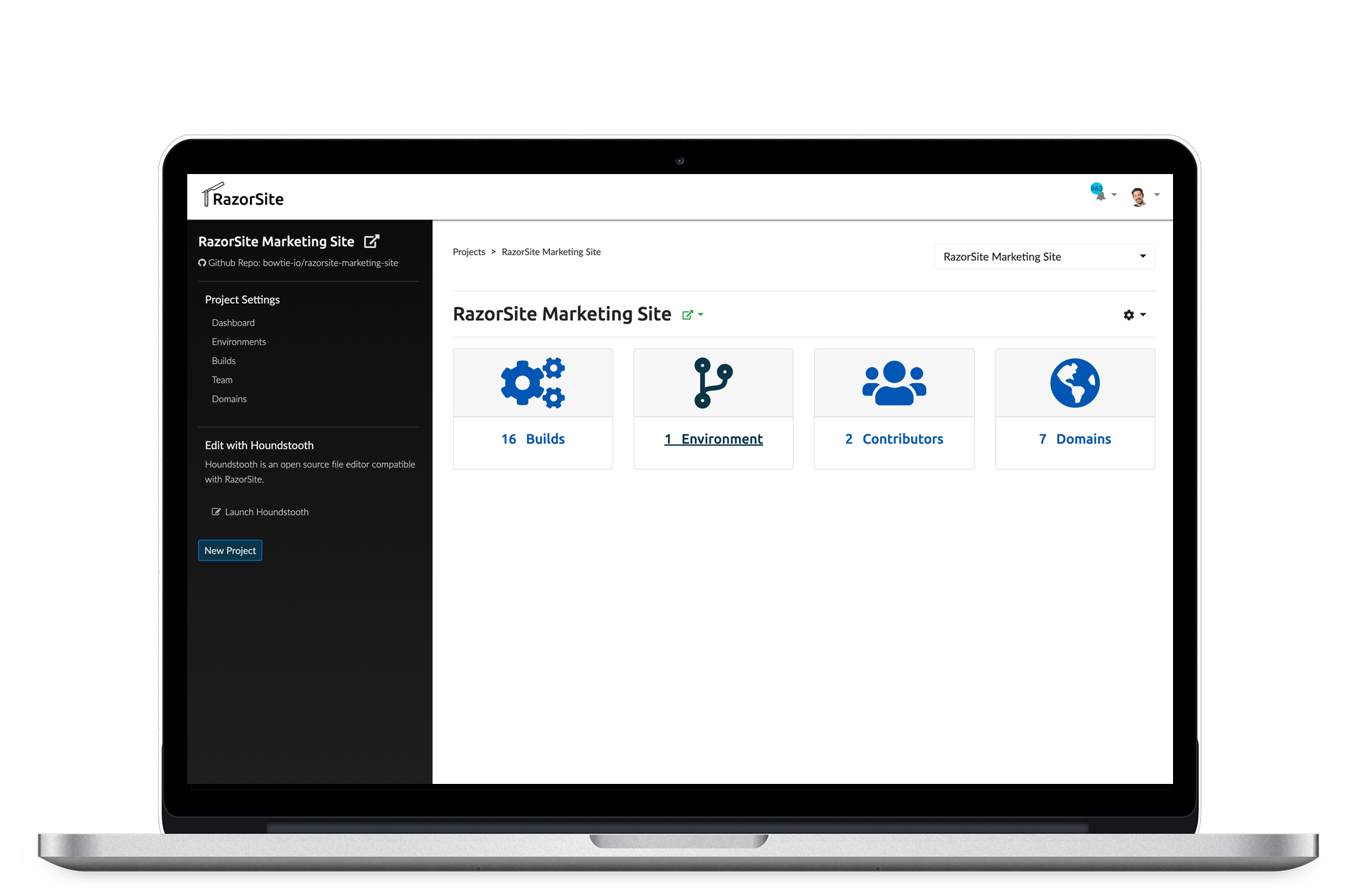Click the Environment branch icon
Screen dimensions: 1359x896
coord(713,383)
